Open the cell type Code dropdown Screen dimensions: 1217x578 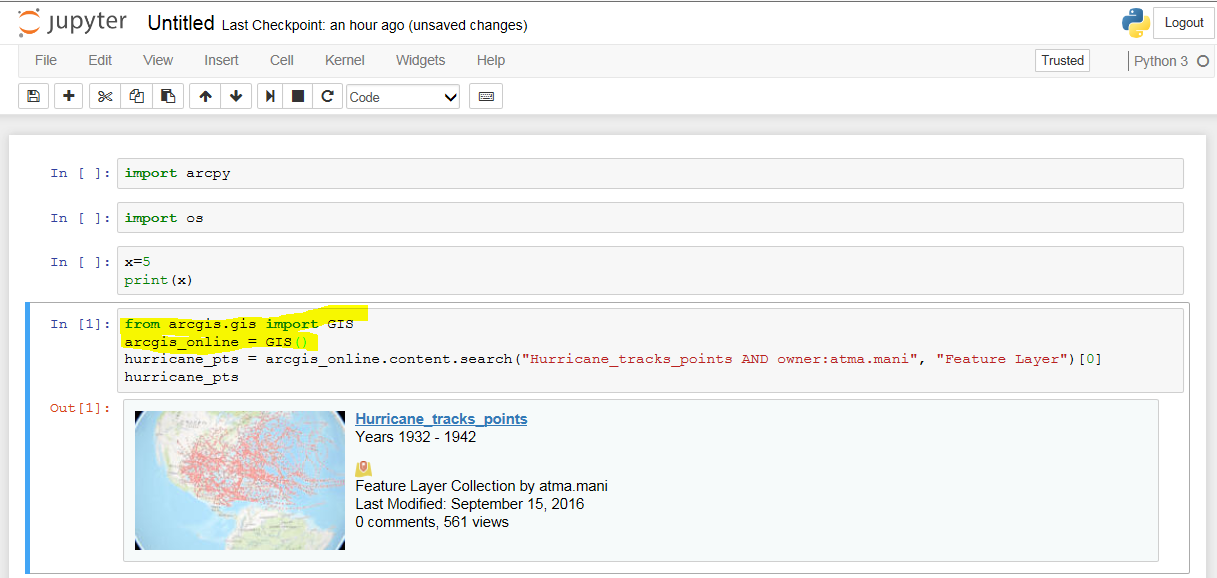pos(403,97)
